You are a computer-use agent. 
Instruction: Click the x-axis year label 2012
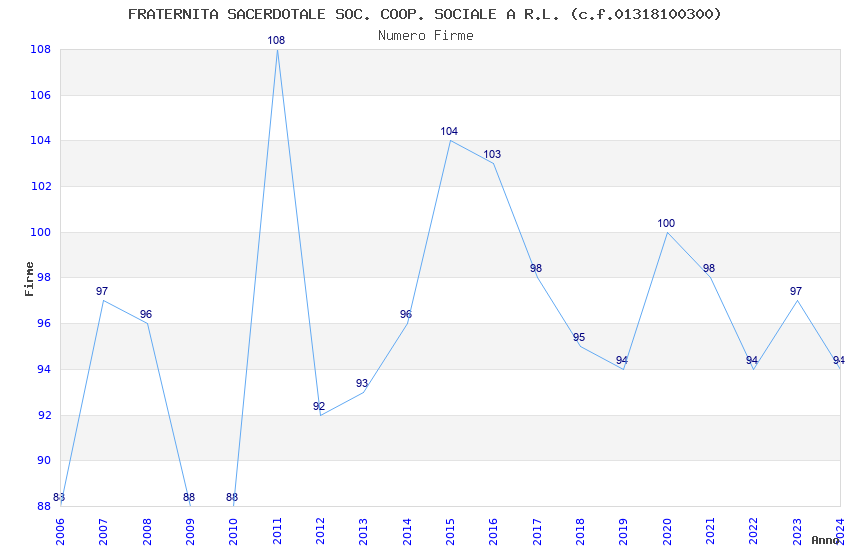tap(320, 531)
